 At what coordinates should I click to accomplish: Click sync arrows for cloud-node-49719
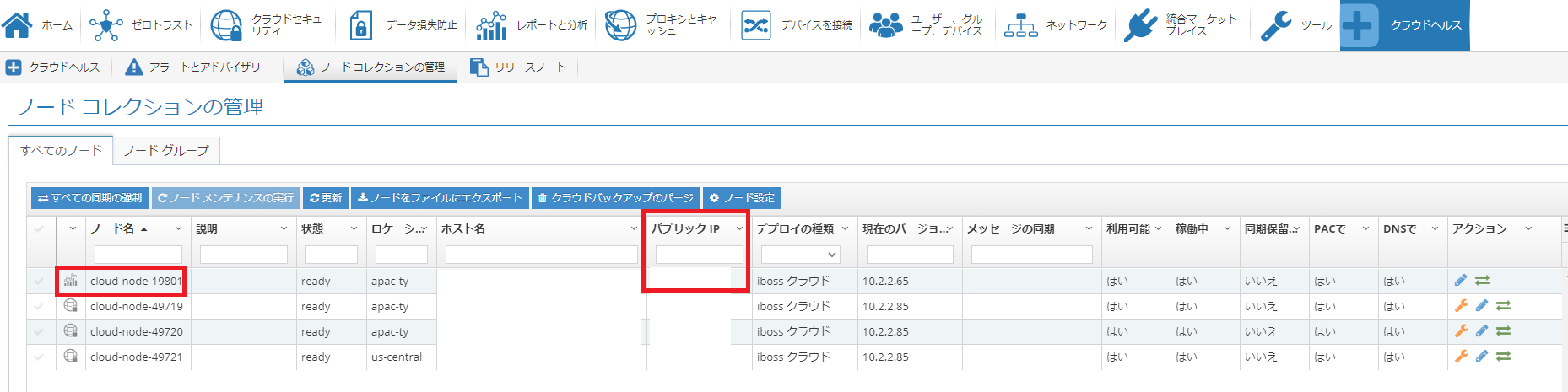tap(1503, 306)
